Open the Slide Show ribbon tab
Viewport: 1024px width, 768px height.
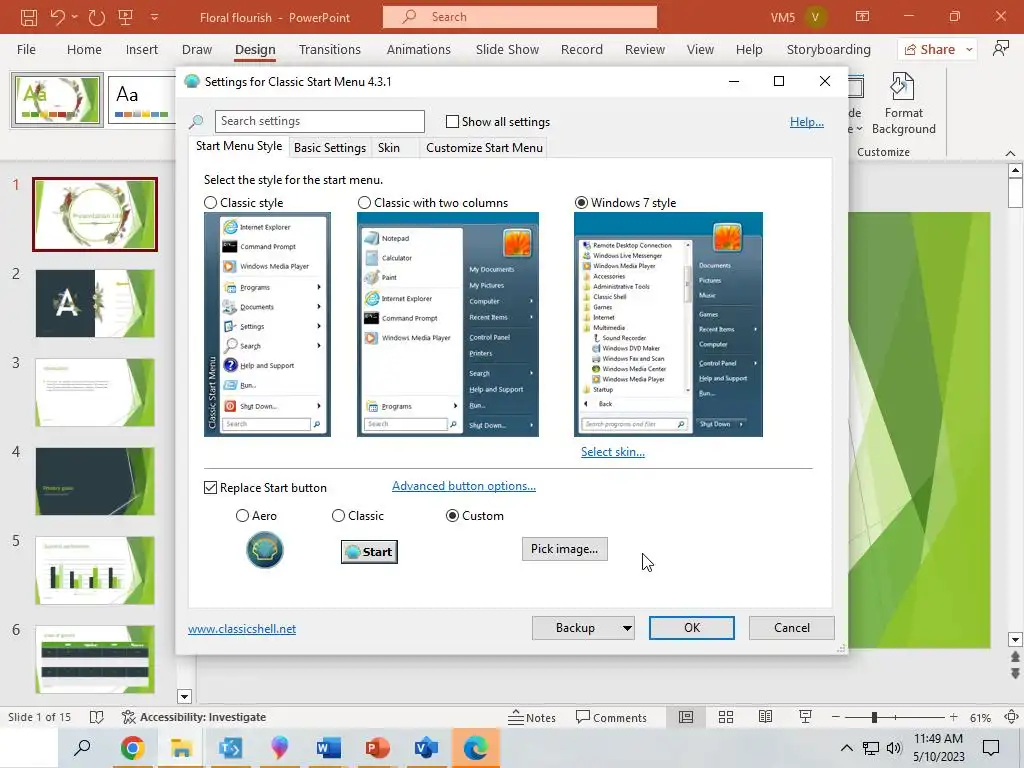pyautogui.click(x=507, y=50)
